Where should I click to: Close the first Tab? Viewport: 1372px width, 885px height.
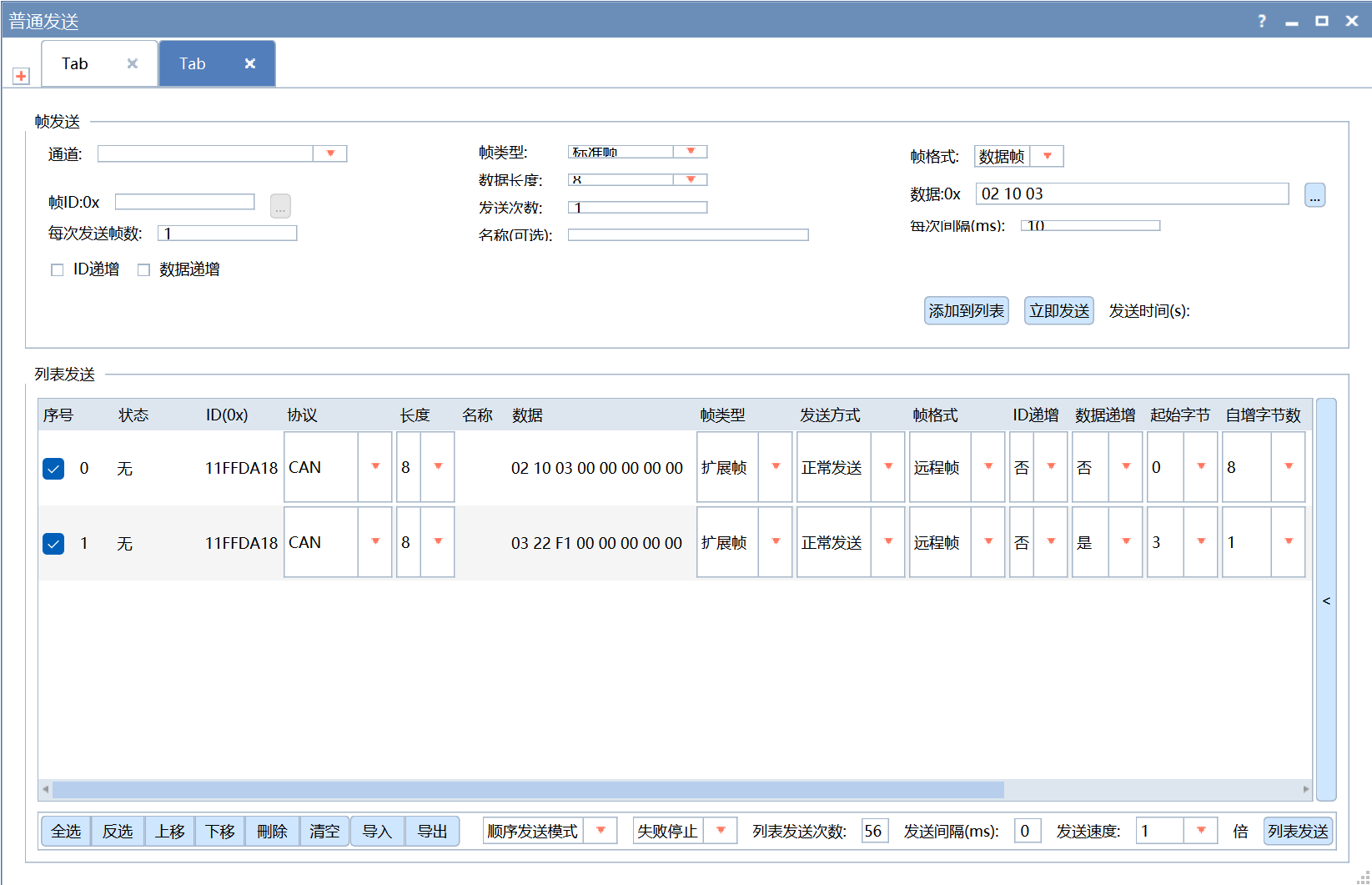[132, 63]
